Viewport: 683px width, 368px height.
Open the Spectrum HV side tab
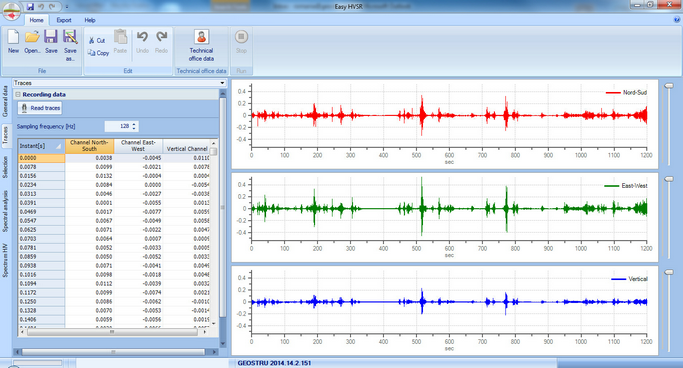tap(5, 260)
